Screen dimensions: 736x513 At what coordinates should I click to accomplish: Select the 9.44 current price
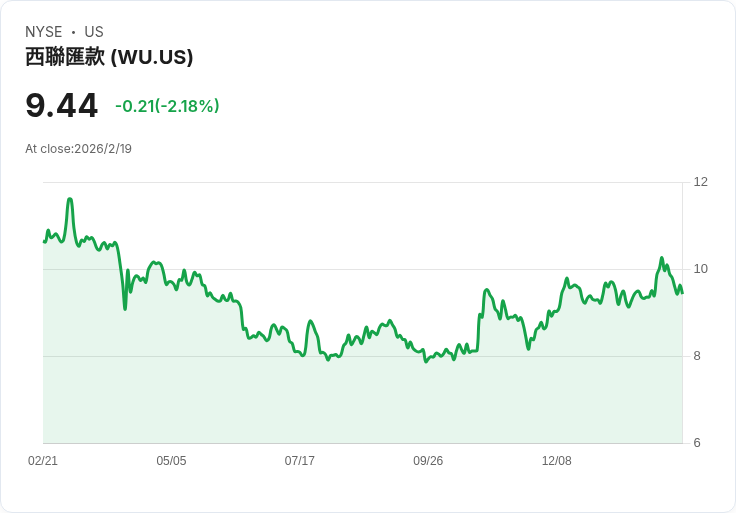tap(61, 106)
